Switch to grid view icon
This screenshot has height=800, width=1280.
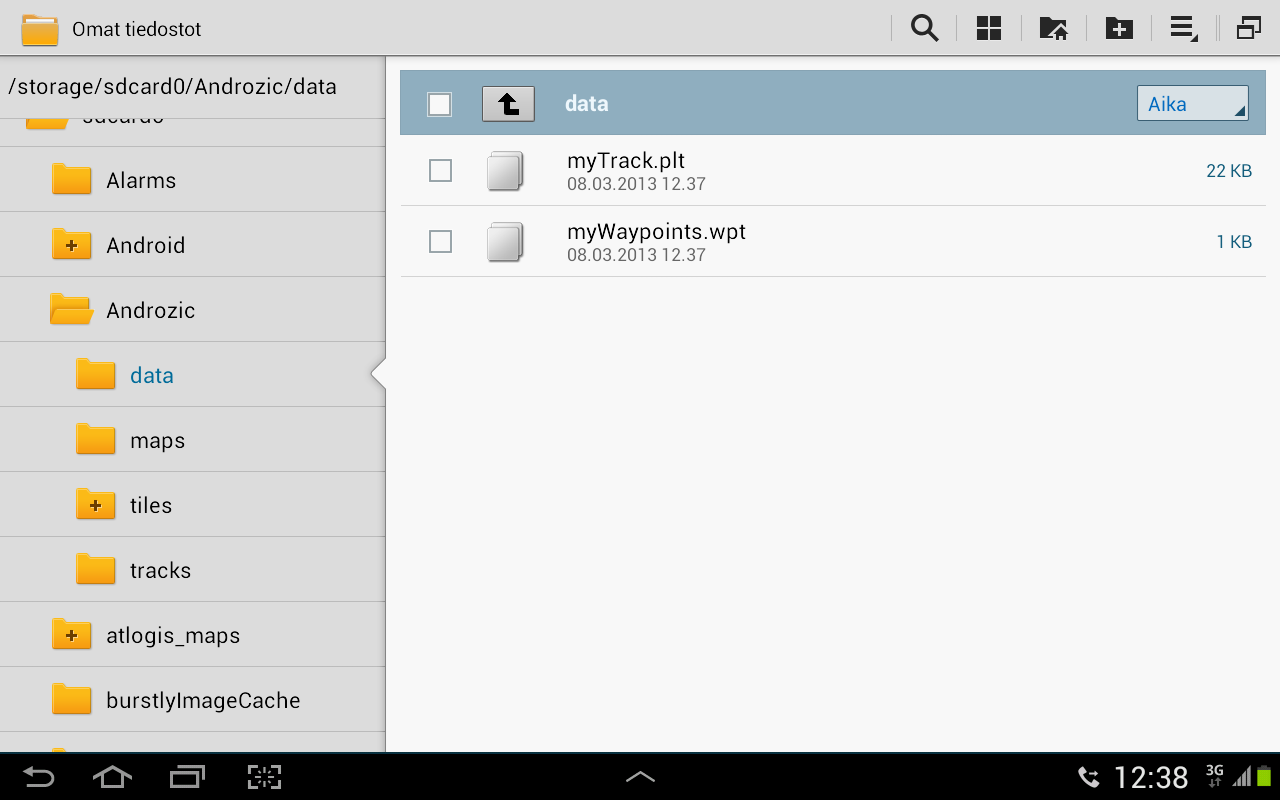point(989,28)
